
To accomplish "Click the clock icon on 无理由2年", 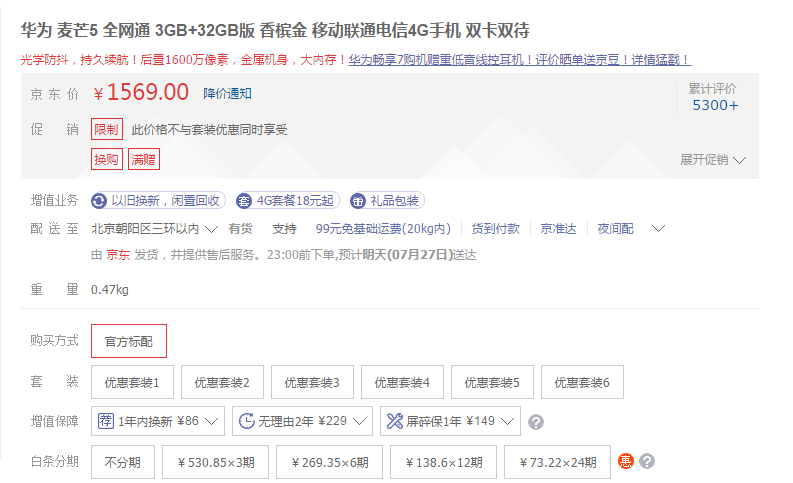I will pos(246,421).
